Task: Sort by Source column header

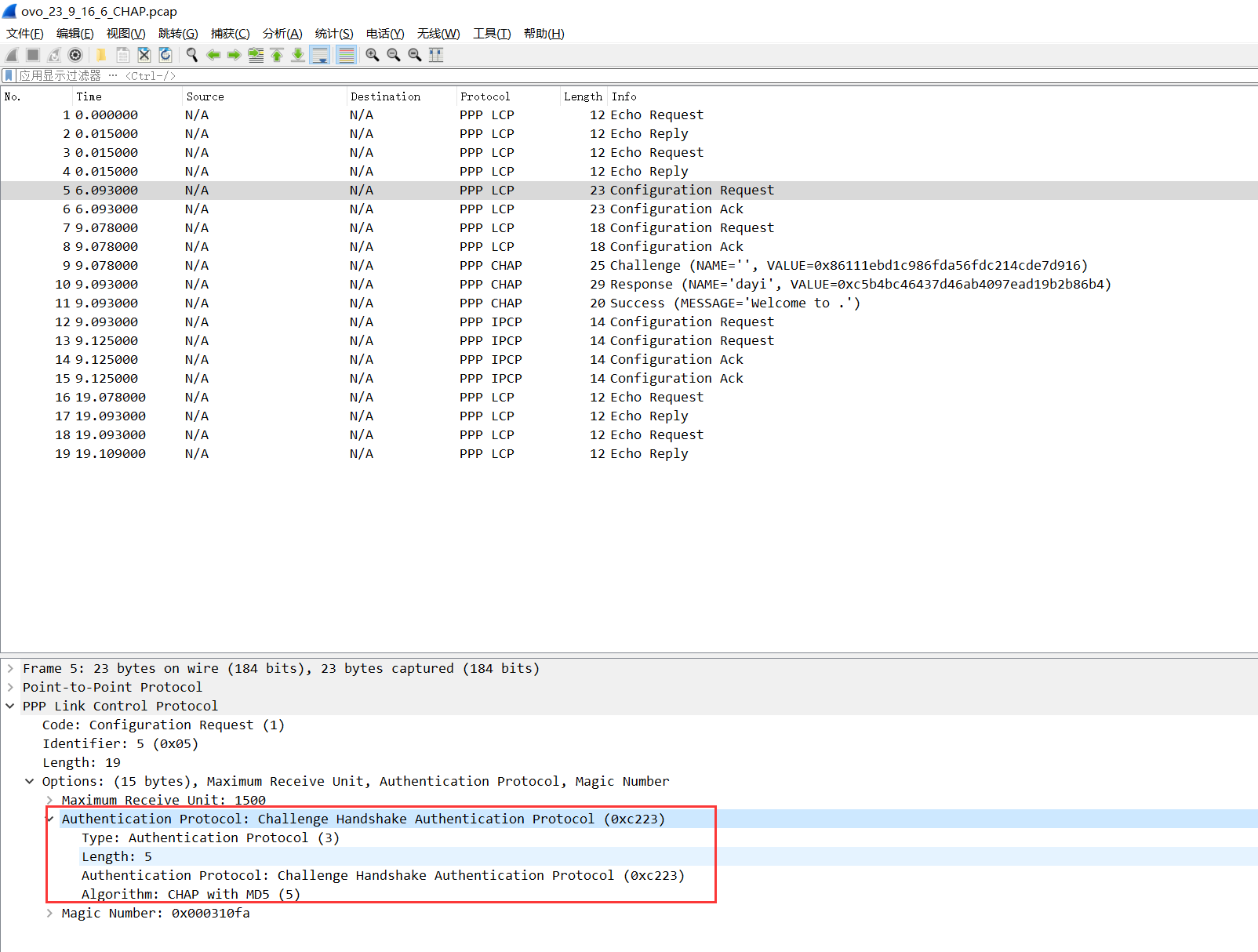Action: tap(264, 96)
